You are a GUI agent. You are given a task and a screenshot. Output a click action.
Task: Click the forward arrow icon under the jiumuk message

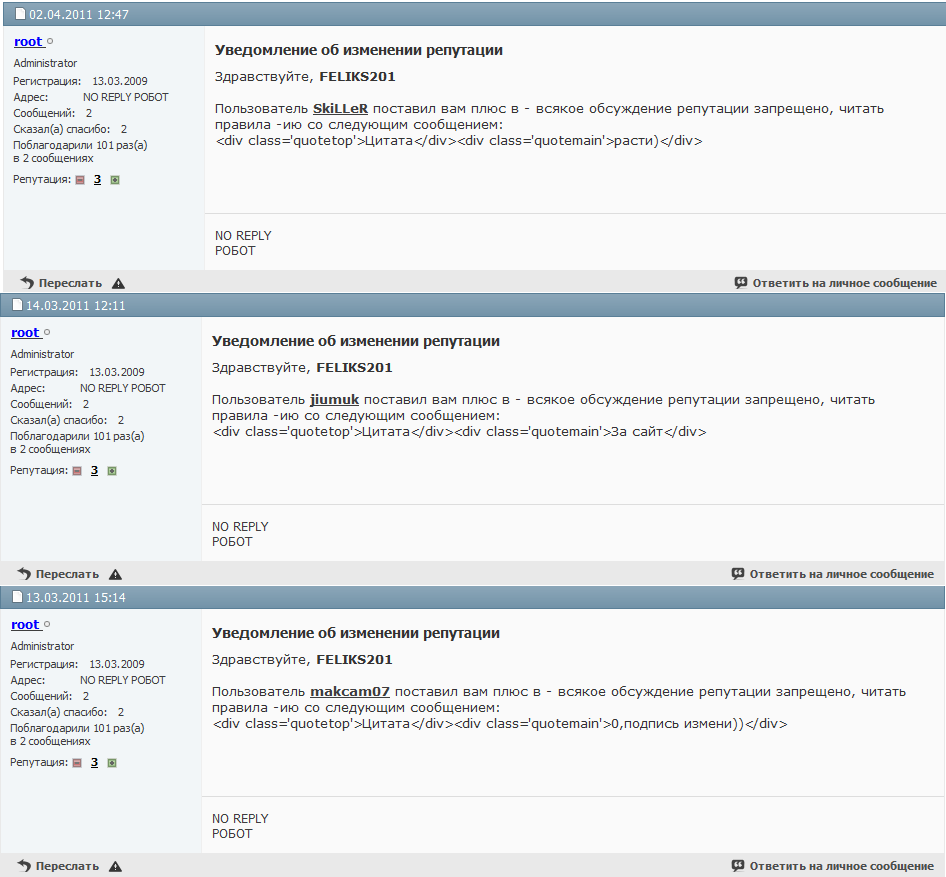pos(24,574)
